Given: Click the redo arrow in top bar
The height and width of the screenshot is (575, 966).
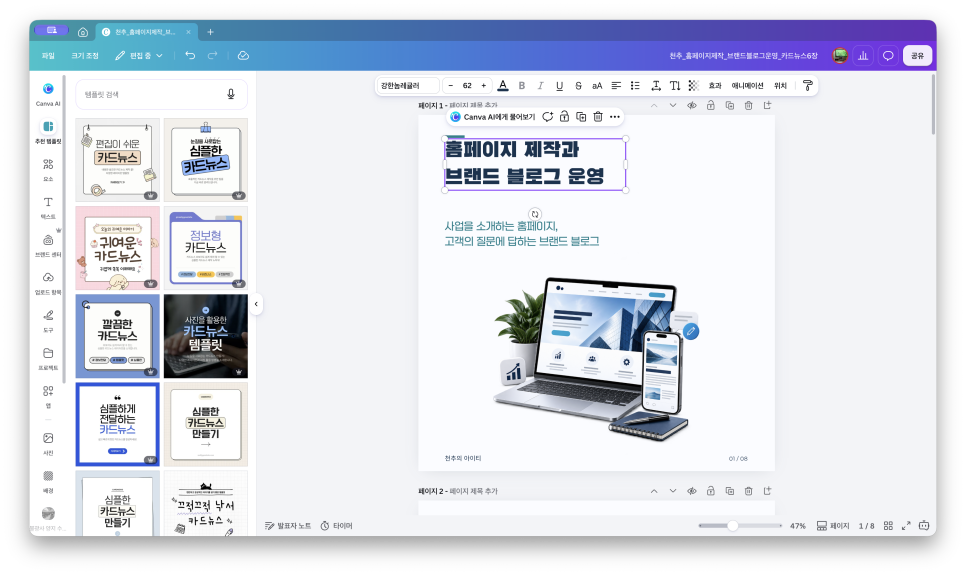Looking at the screenshot, I should coord(213,55).
